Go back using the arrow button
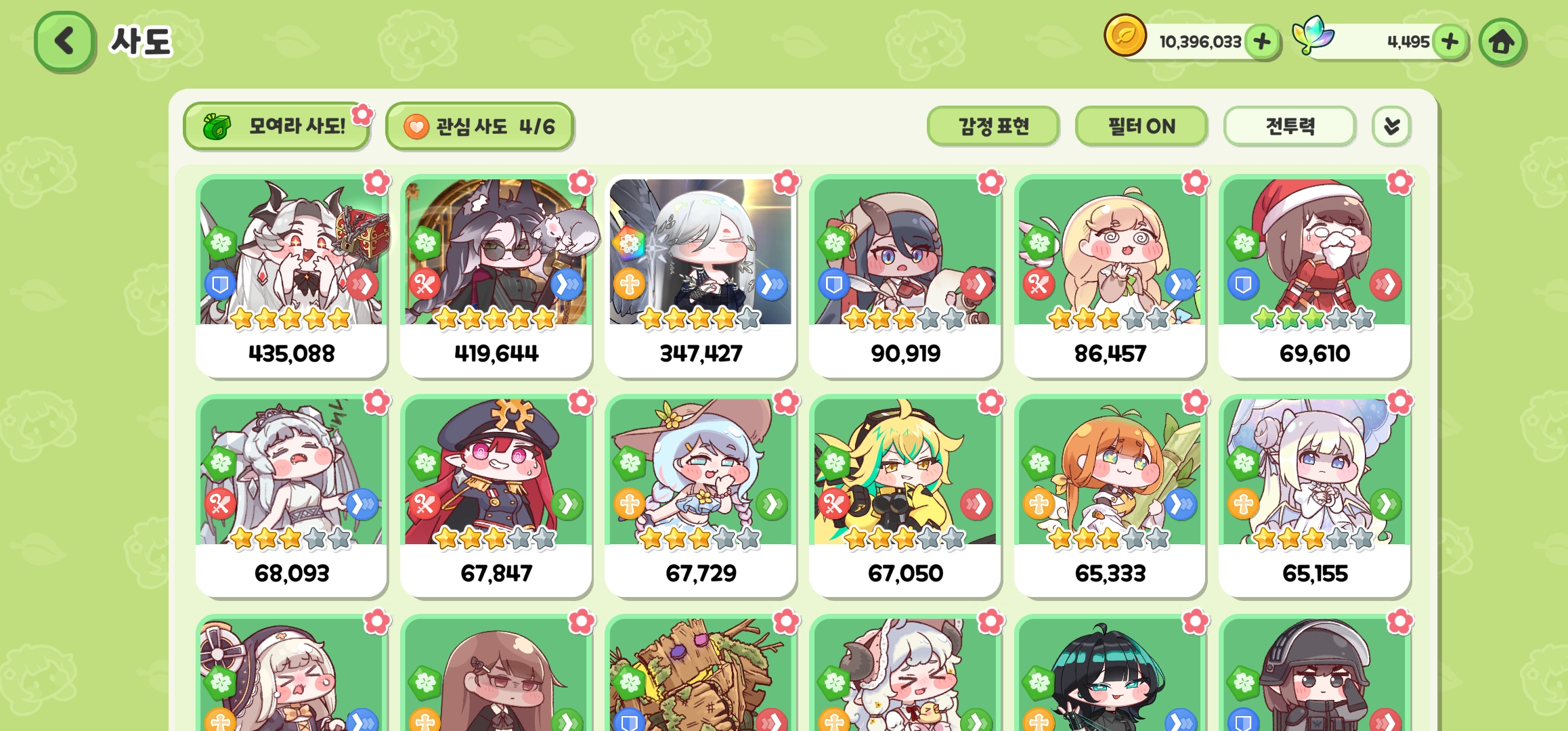Image resolution: width=1568 pixels, height=731 pixels. [x=64, y=41]
